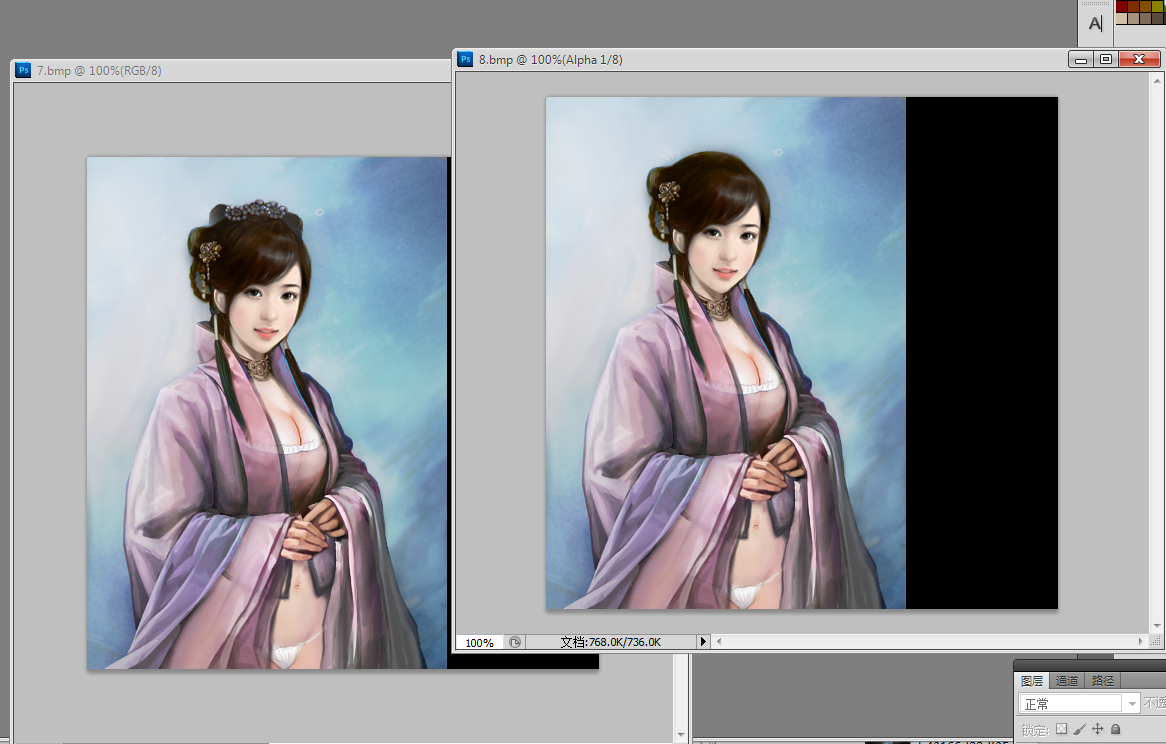Image resolution: width=1166 pixels, height=744 pixels.
Task: Click scroll-right arrow of 8.bmp horizontal scrollbar
Action: pos(1141,641)
